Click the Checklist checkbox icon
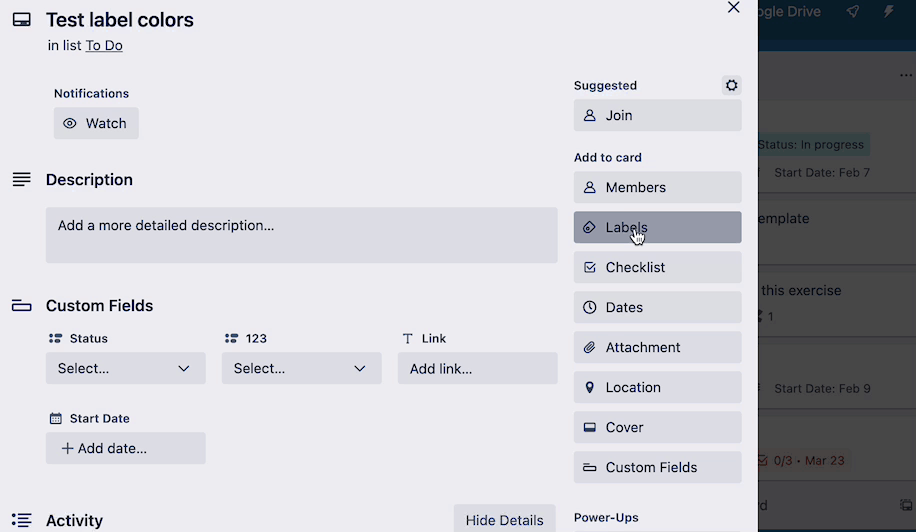 [x=589, y=267]
